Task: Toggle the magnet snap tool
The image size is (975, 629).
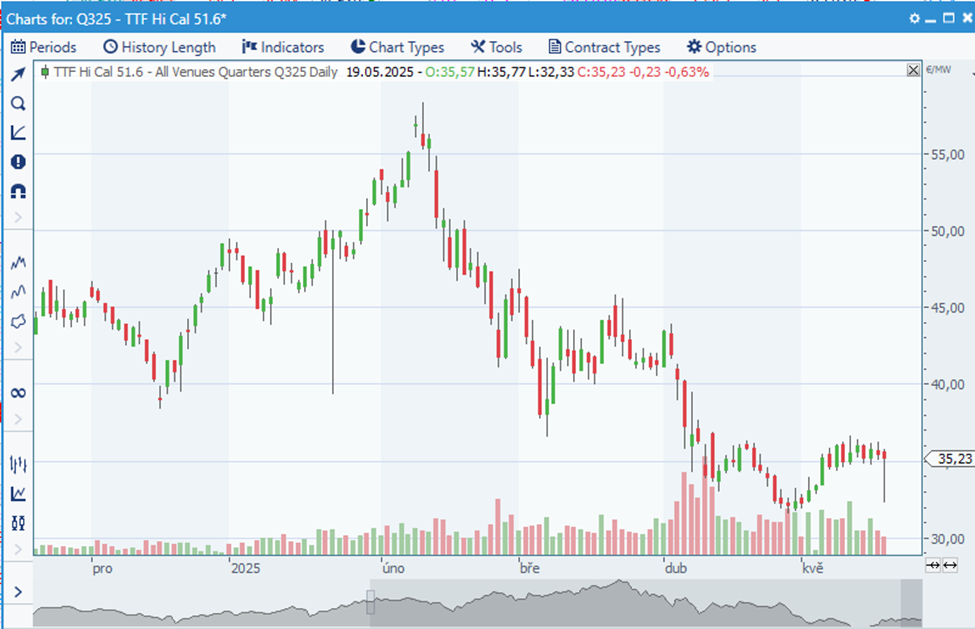Action: pos(18,191)
